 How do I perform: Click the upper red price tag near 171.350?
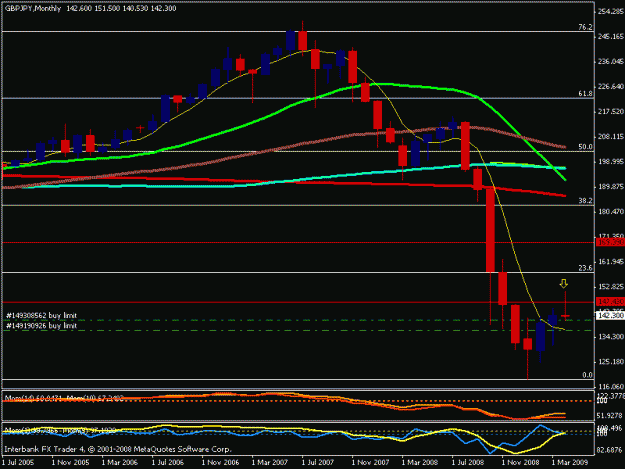(x=610, y=242)
